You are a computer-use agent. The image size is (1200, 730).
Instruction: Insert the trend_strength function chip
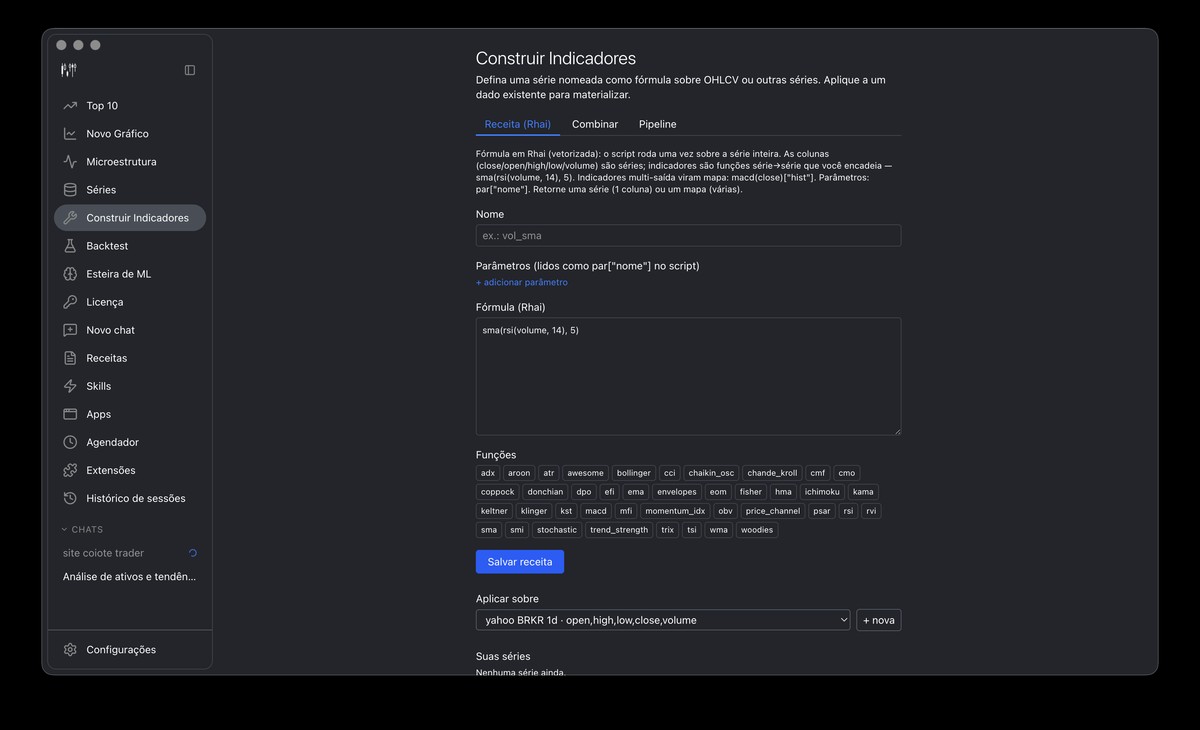click(619, 530)
